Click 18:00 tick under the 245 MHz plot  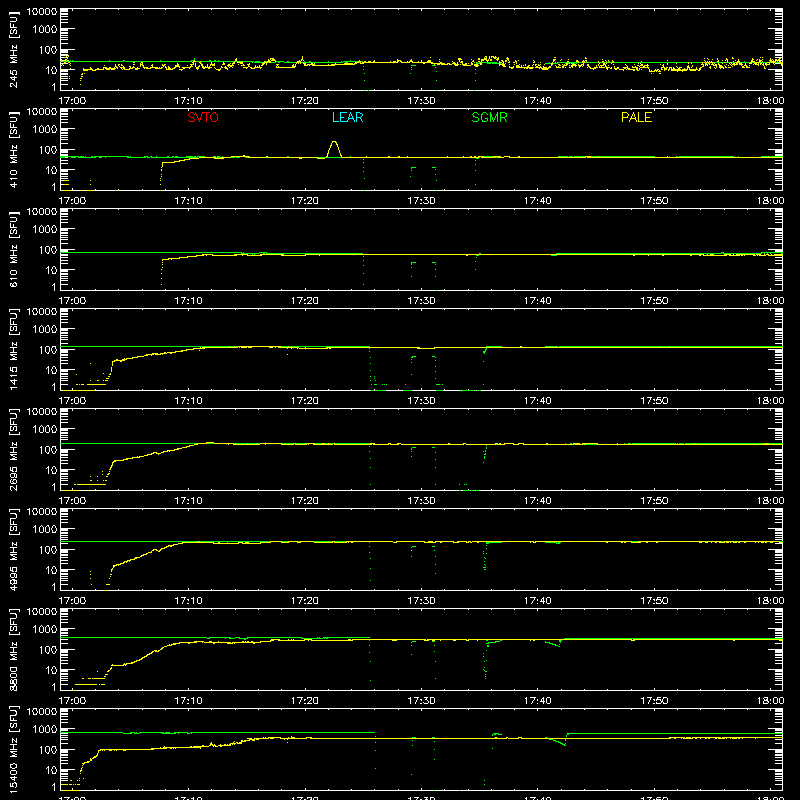[770, 101]
